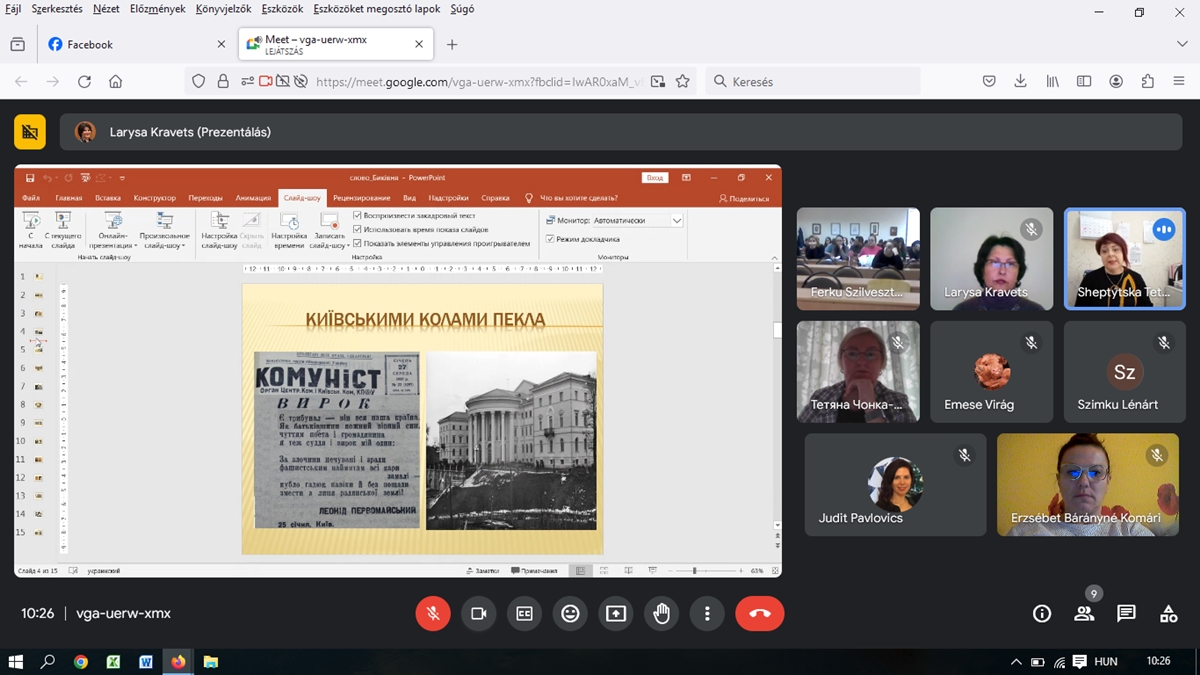The image size is (1200, 675).
Task: Open Excel from the Windows taskbar
Action: (113, 662)
